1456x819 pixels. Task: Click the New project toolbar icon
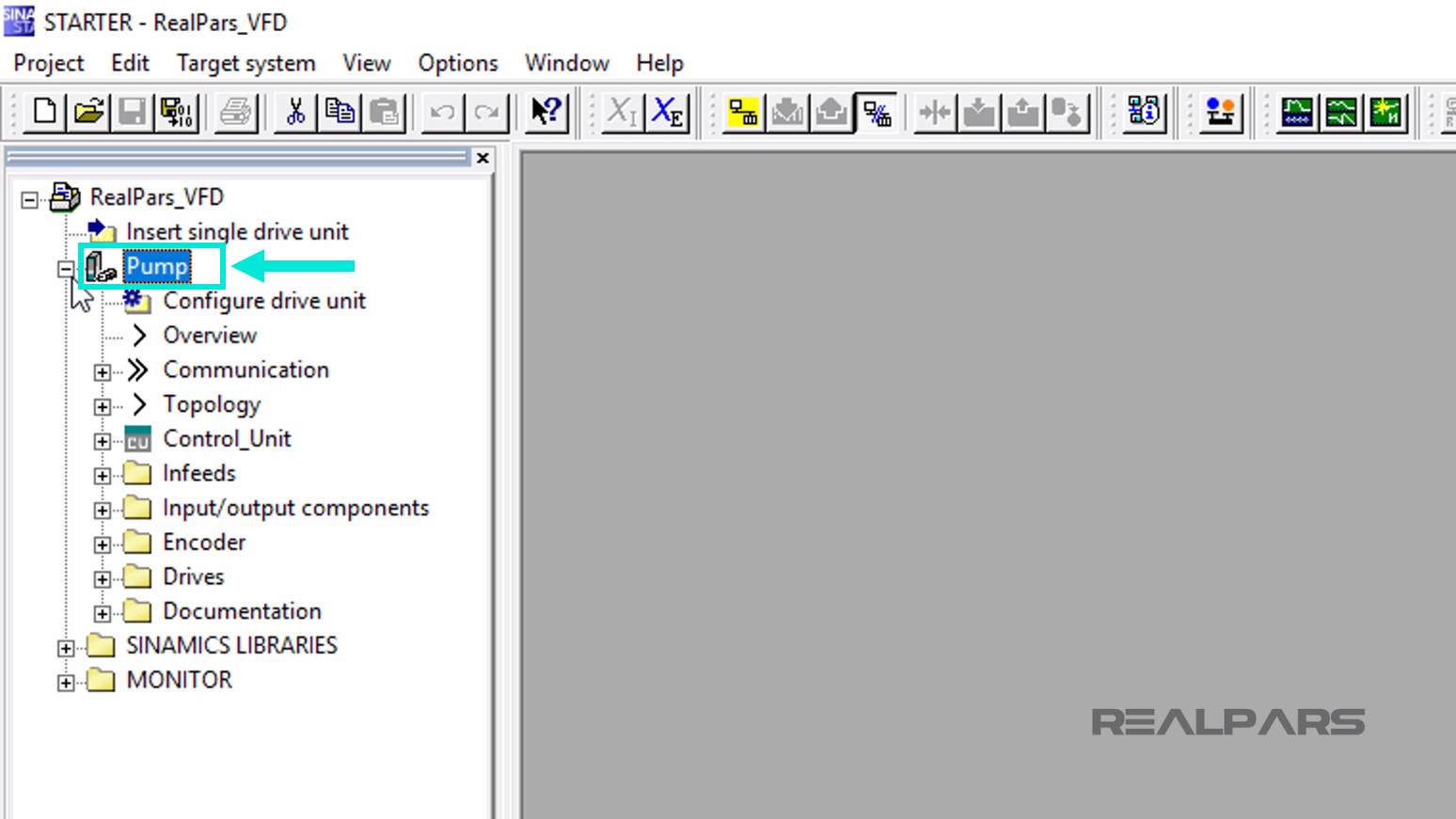(x=44, y=112)
